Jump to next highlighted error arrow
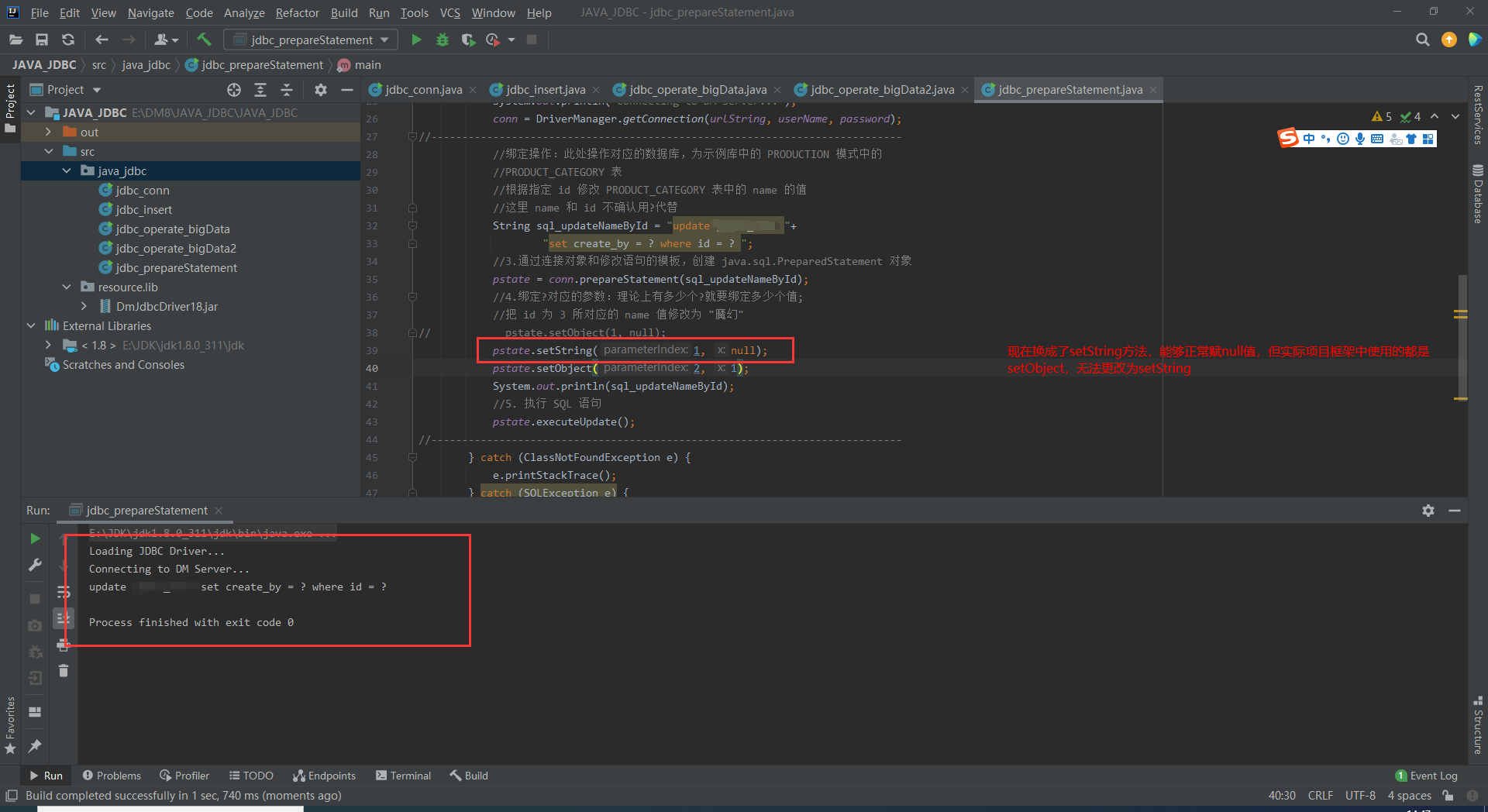1488x812 pixels. pos(1455,116)
